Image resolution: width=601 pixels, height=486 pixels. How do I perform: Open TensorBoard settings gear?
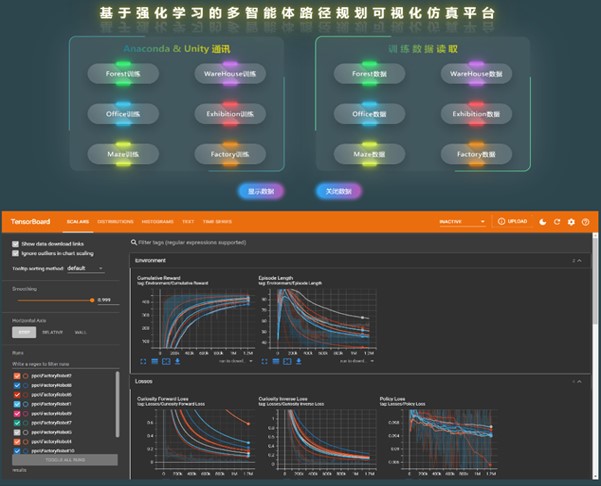571,222
